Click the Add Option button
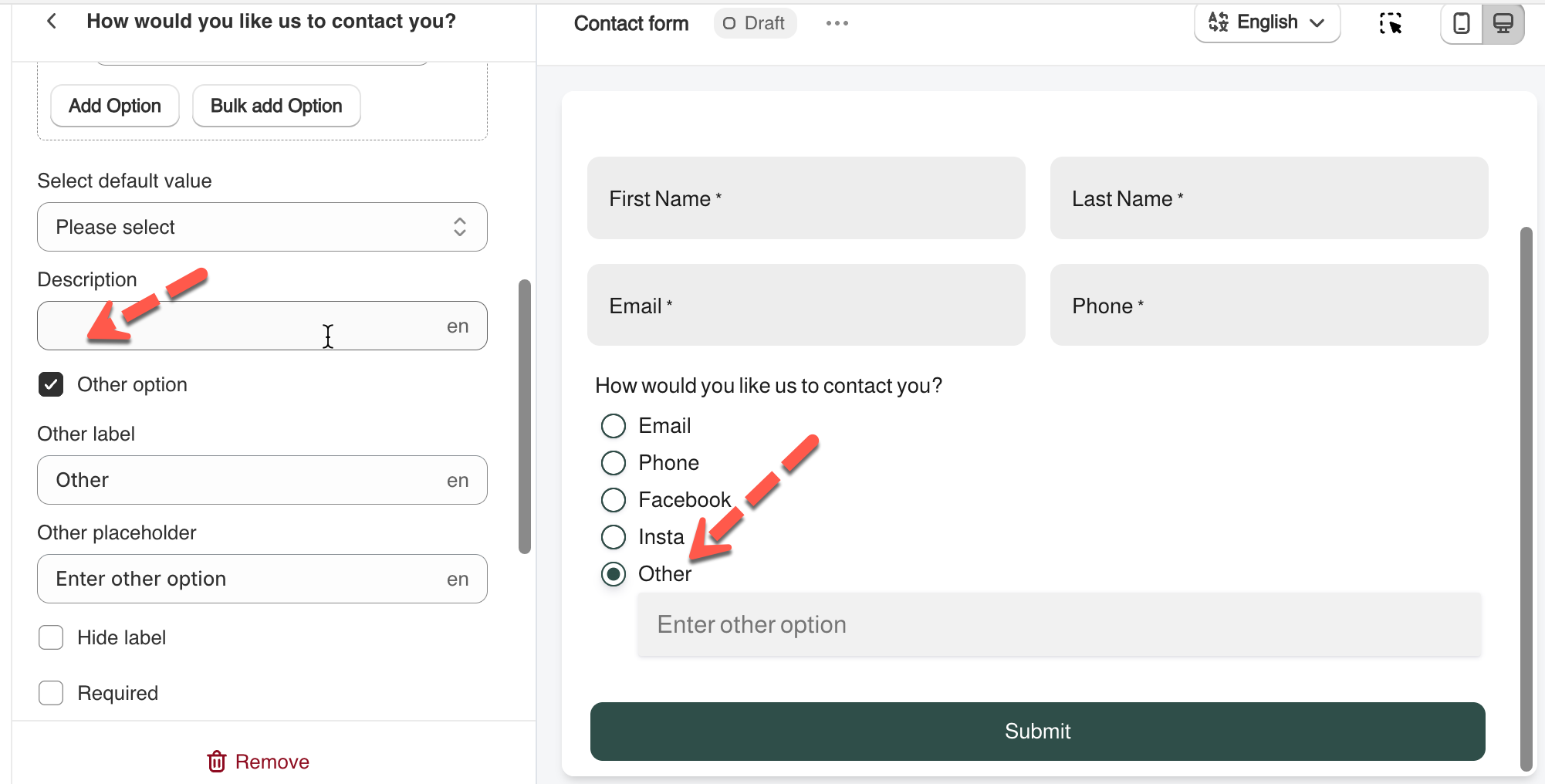Viewport: 1545px width, 784px height. click(115, 106)
